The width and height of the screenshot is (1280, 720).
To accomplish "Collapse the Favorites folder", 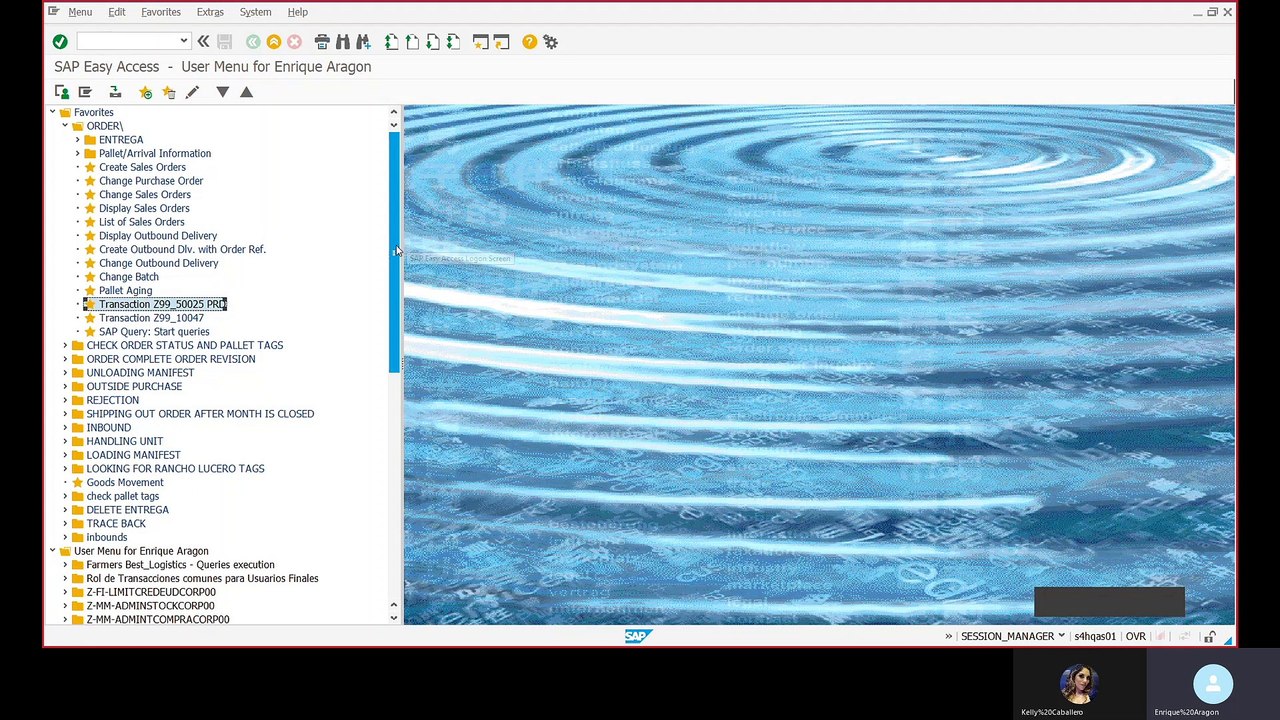I will coord(53,113).
